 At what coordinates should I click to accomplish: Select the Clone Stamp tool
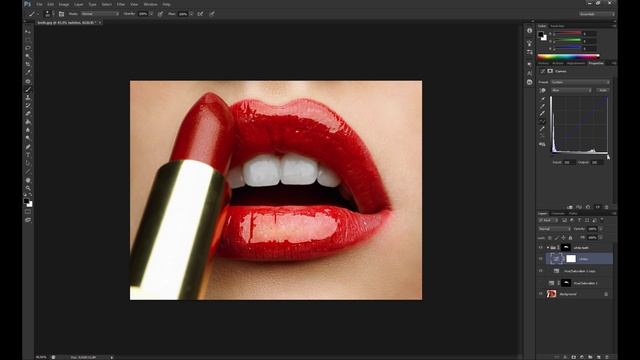pos(28,98)
